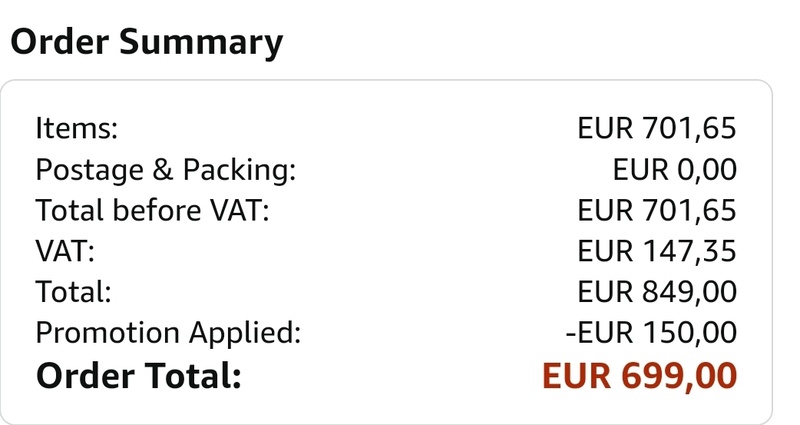This screenshot has width=800, height=425.
Task: Select the promotion discount -EUR 150,00
Action: click(652, 332)
